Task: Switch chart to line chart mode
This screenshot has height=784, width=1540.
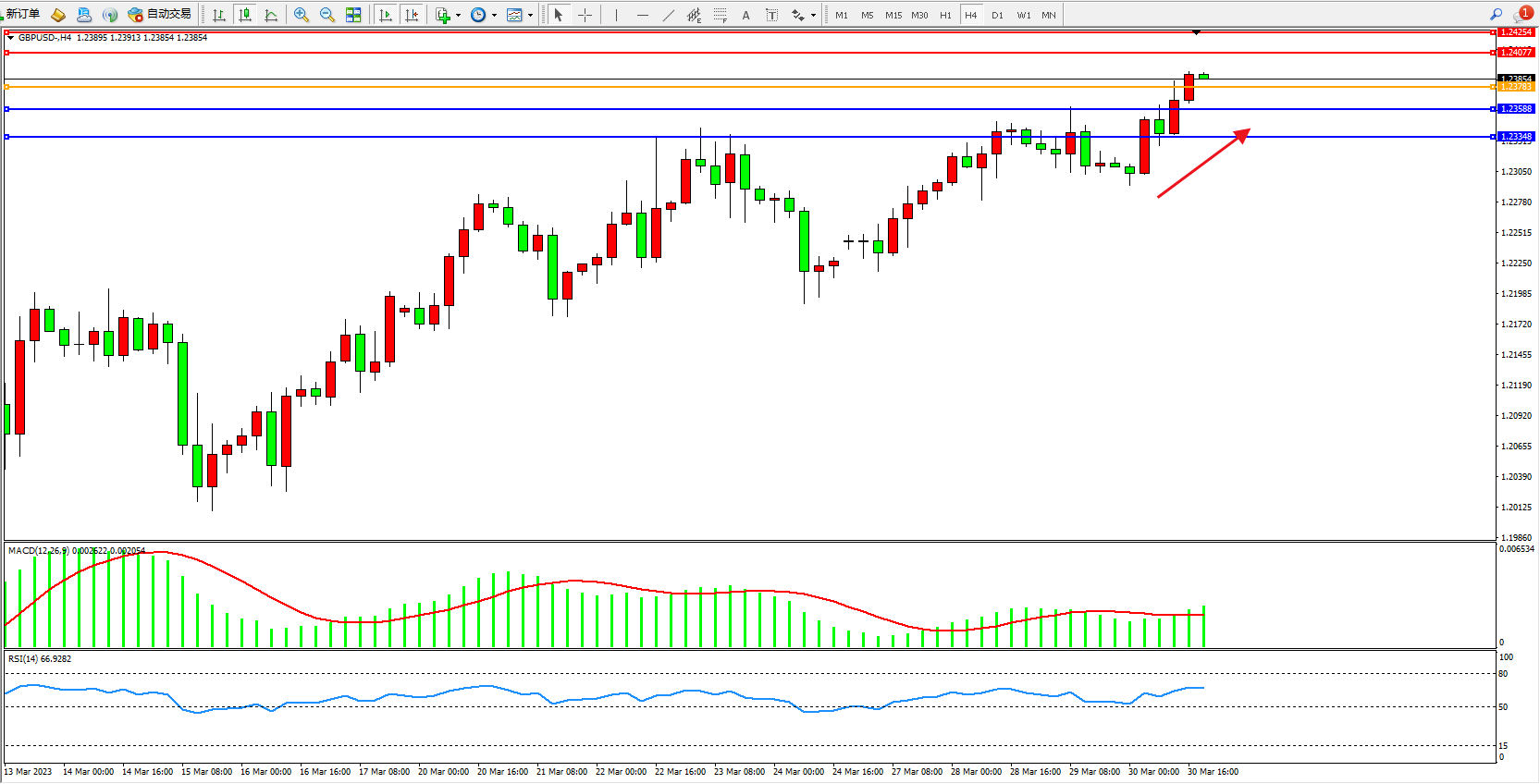Action: click(x=271, y=15)
